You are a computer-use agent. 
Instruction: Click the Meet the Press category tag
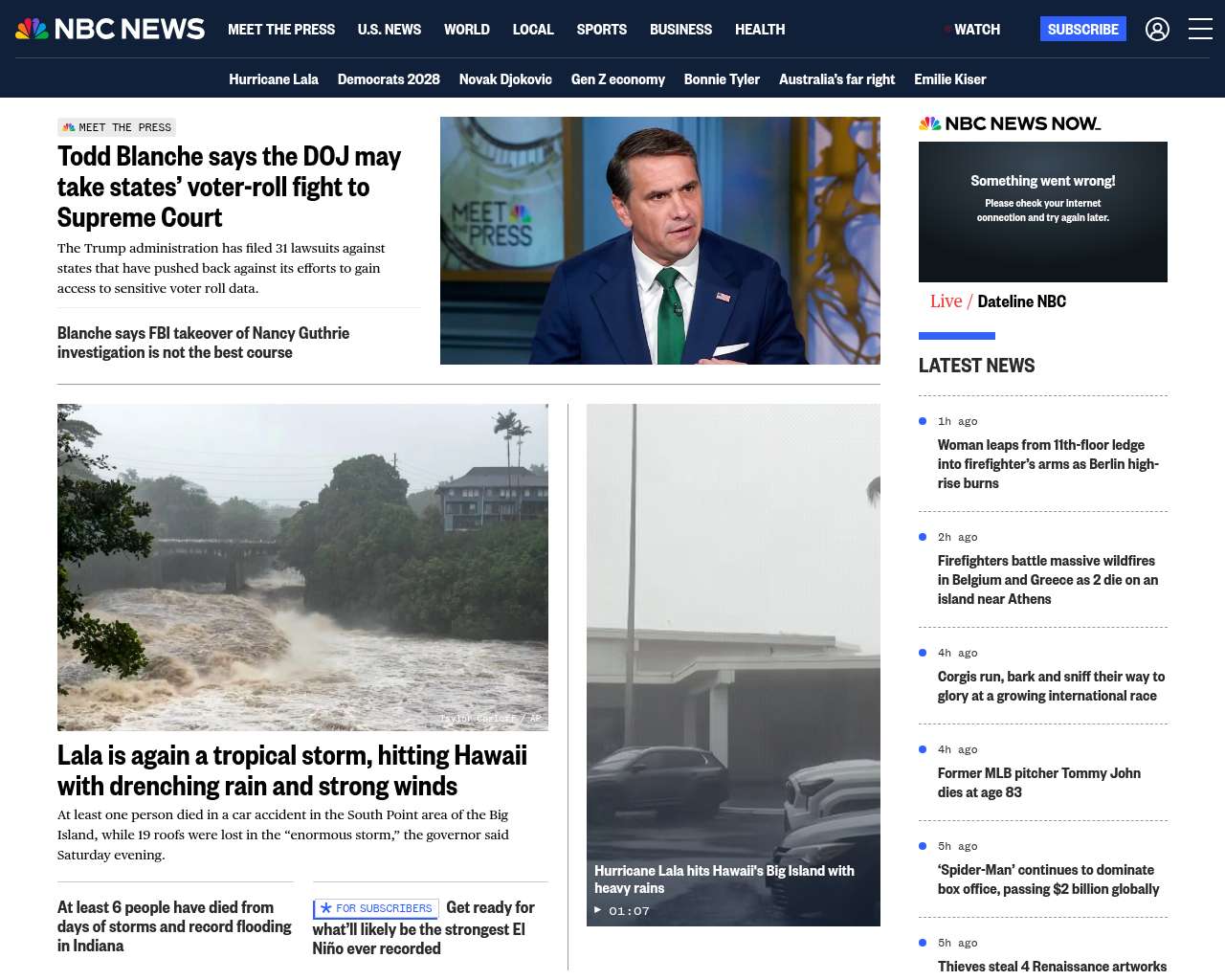pyautogui.click(x=117, y=127)
